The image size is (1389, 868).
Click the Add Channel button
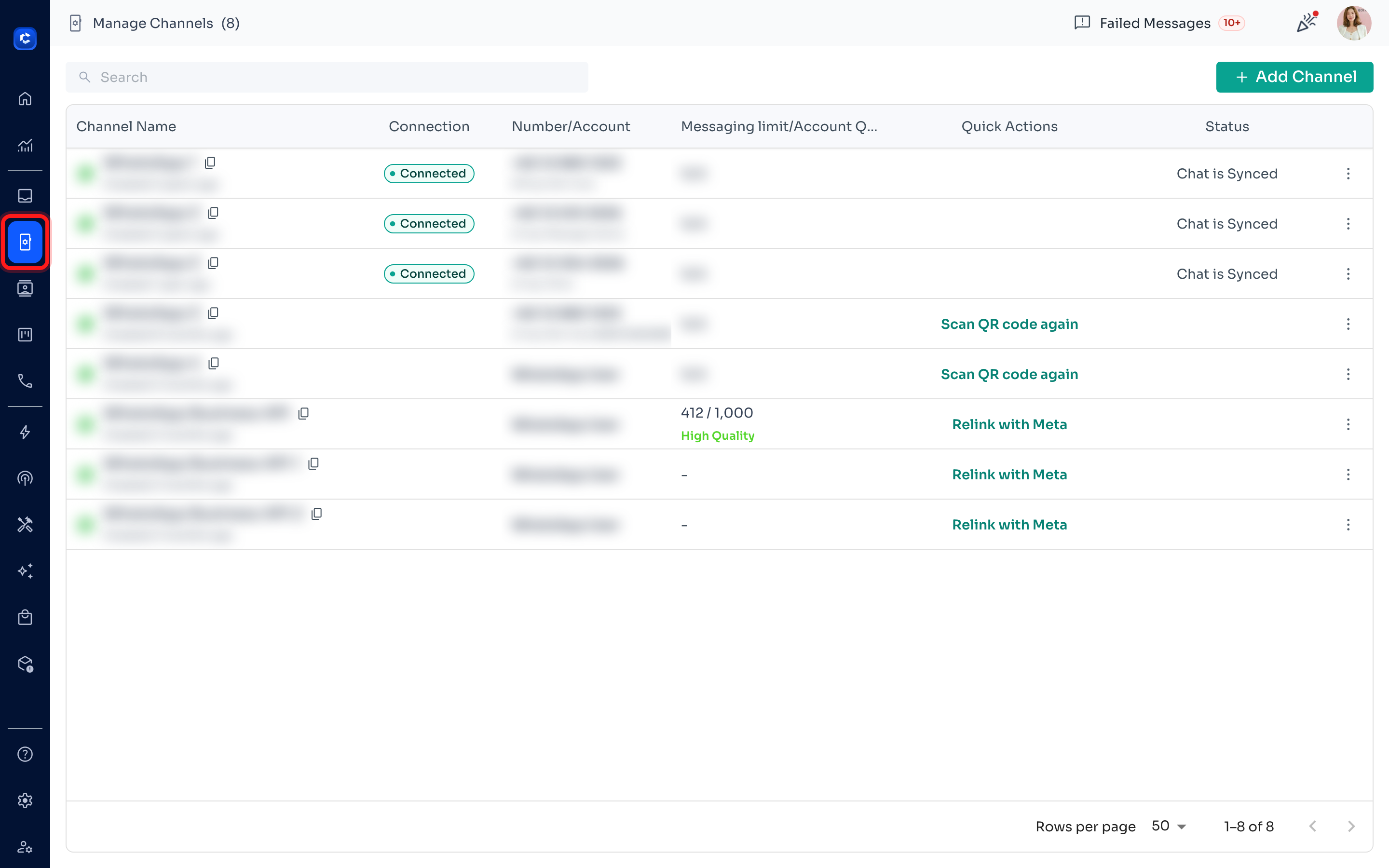[1294, 77]
